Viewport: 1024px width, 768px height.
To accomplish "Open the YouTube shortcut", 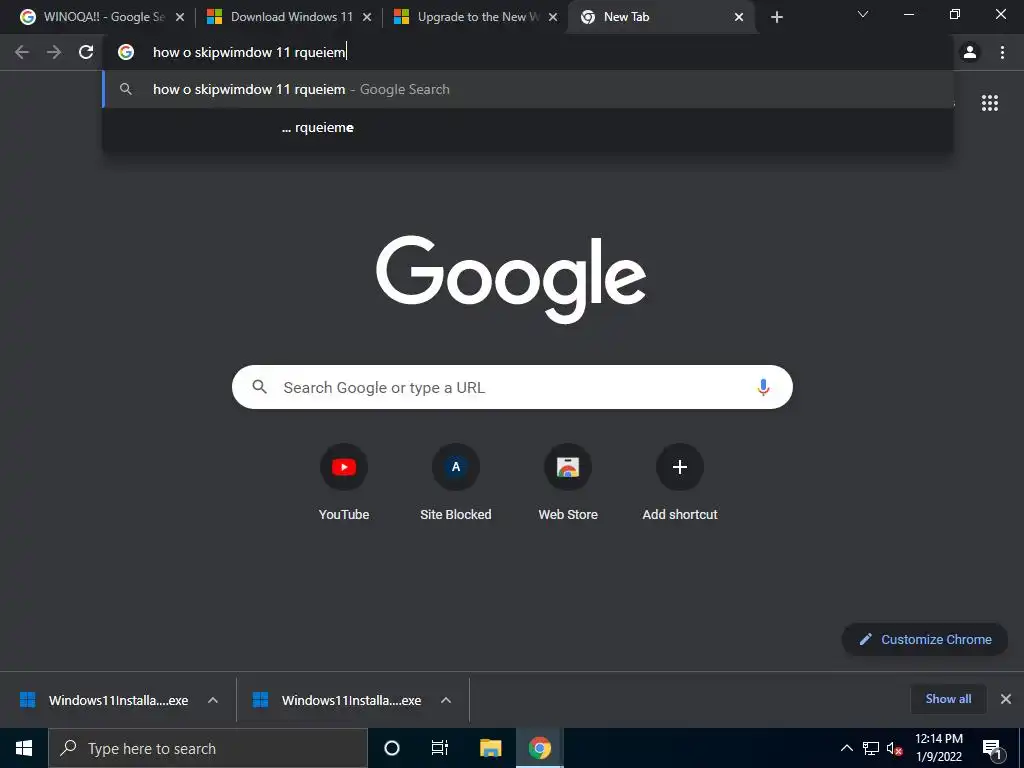I will tap(344, 483).
